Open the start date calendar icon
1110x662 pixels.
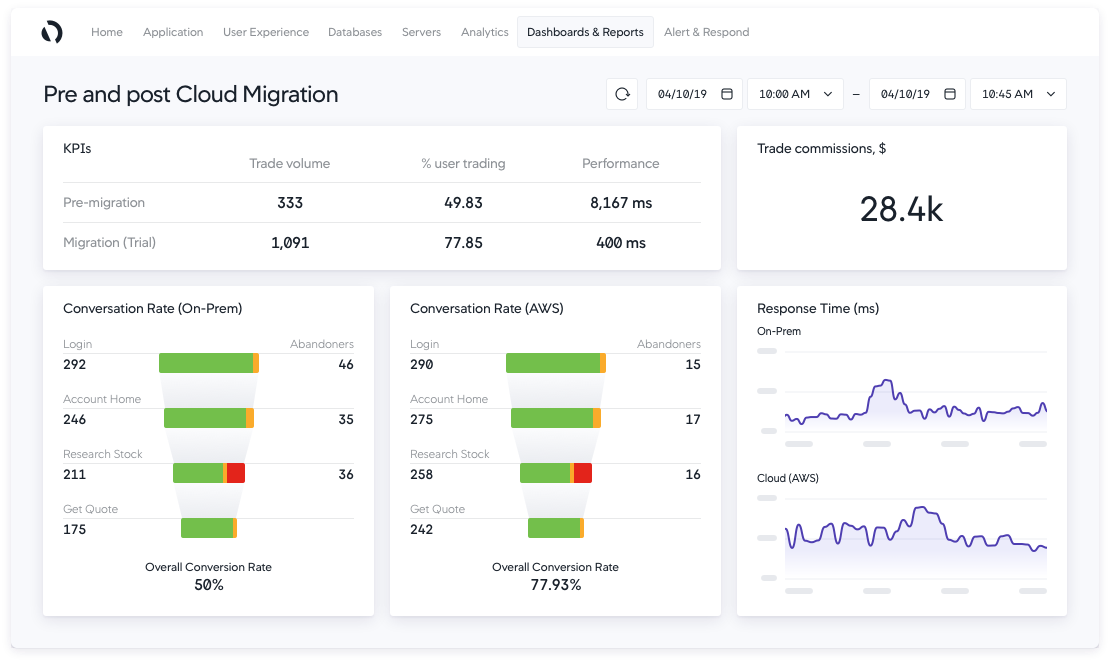tap(726, 94)
